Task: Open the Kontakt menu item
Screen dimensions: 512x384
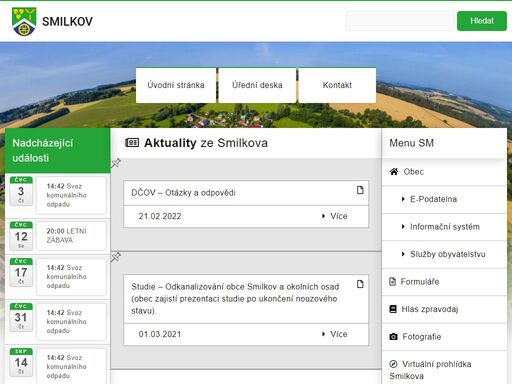Action: (x=337, y=85)
